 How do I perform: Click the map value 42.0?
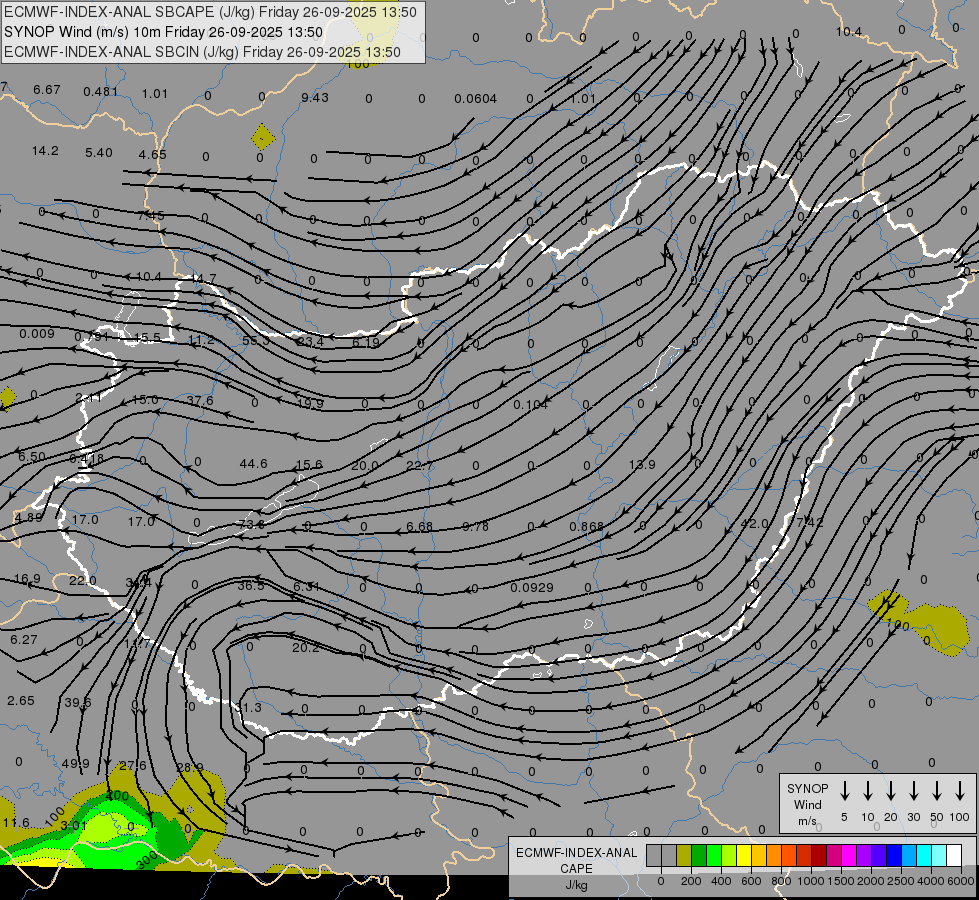tap(754, 523)
